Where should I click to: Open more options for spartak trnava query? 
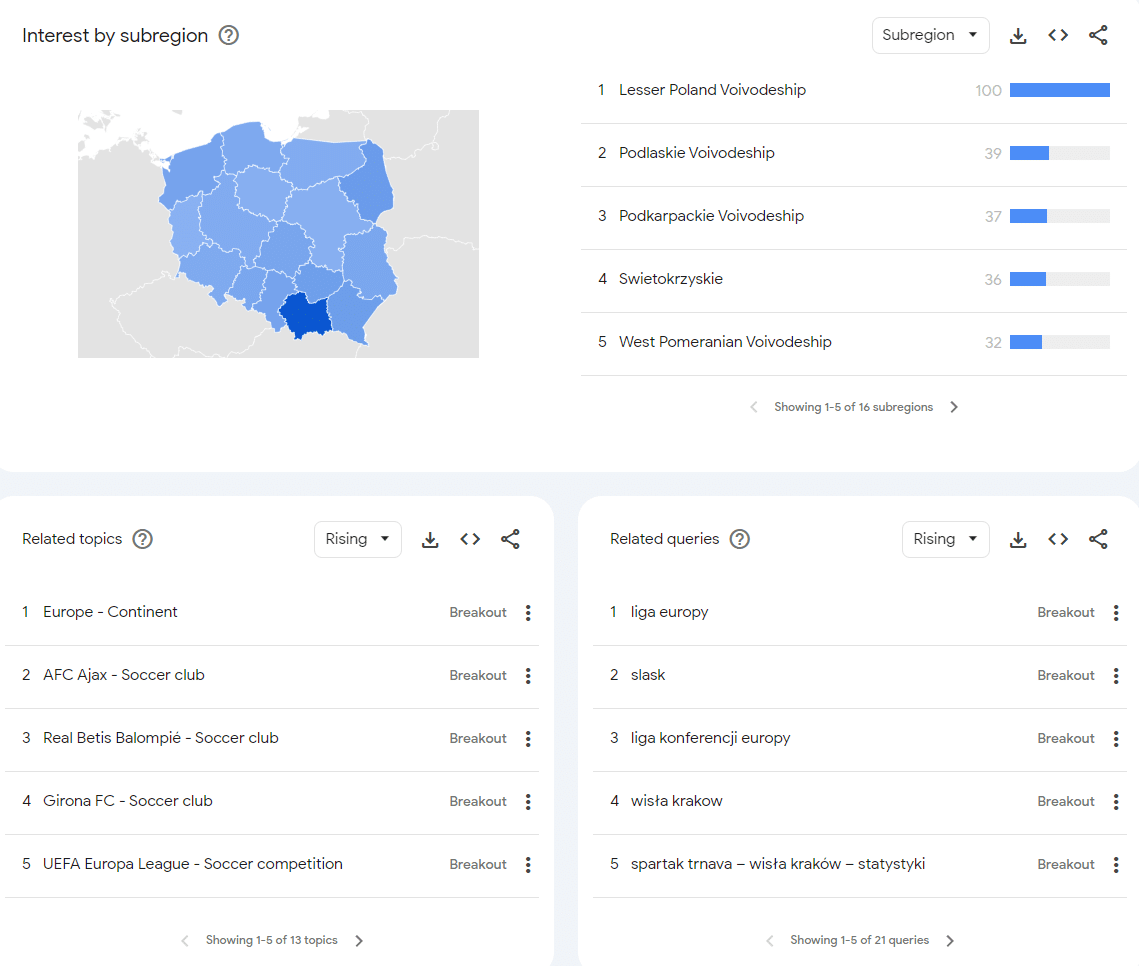tap(1116, 864)
